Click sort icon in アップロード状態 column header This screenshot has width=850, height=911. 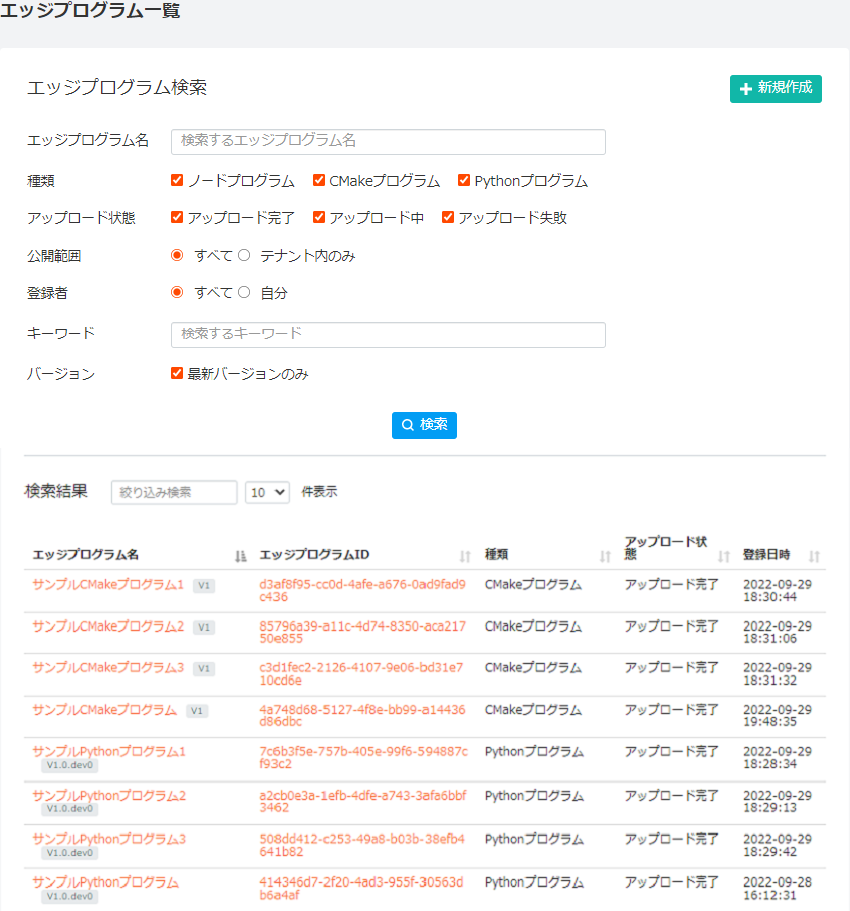click(x=724, y=556)
